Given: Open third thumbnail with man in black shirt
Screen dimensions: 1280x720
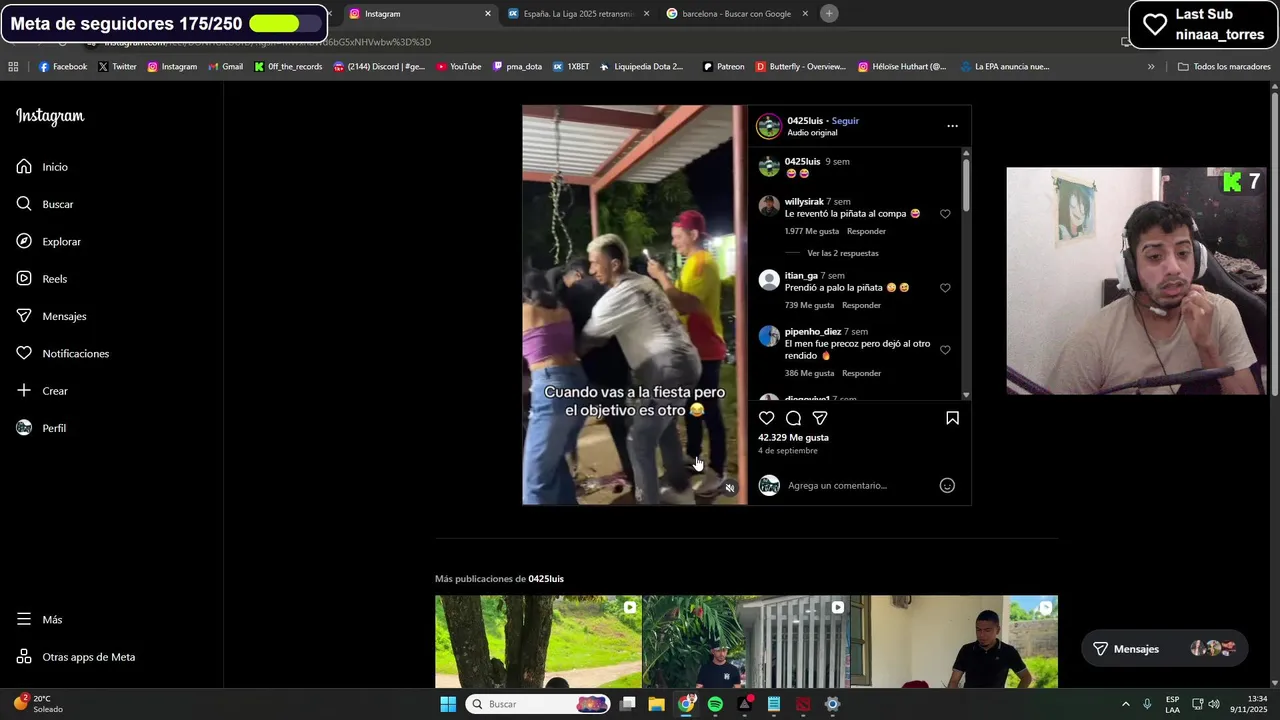Looking at the screenshot, I should (954, 642).
